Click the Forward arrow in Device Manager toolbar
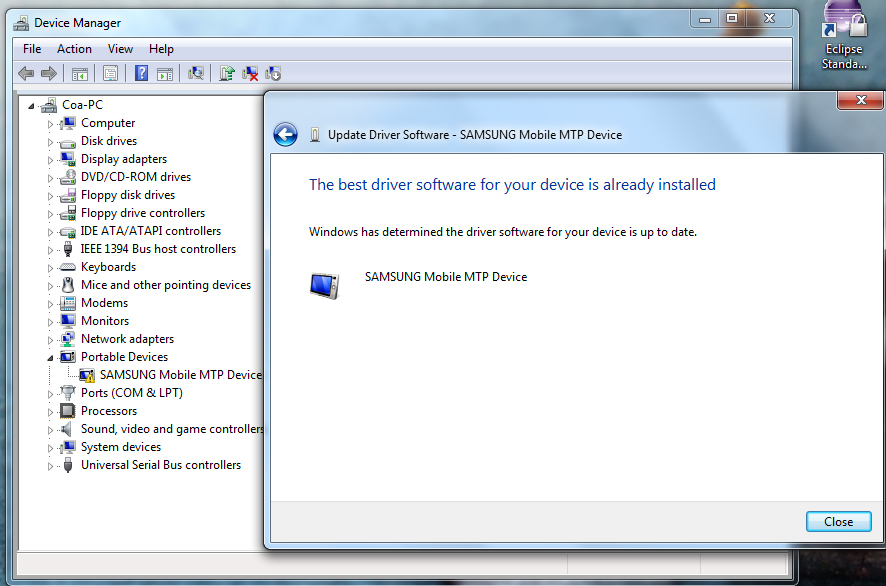The width and height of the screenshot is (886, 586). 49,73
